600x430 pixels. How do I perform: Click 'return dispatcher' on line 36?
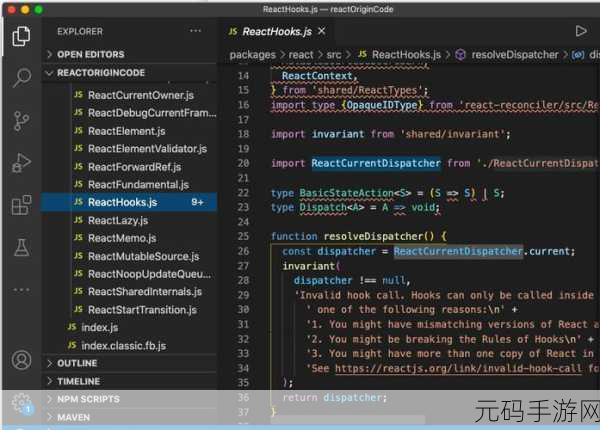[332, 397]
